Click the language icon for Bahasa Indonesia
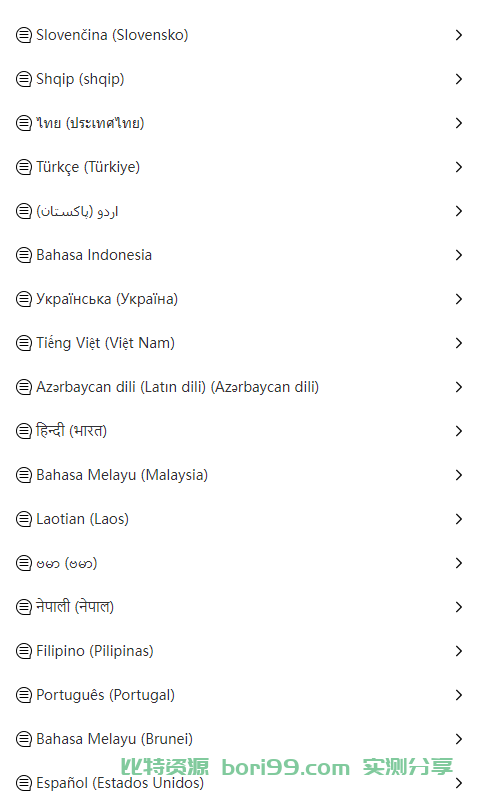 pos(24,255)
